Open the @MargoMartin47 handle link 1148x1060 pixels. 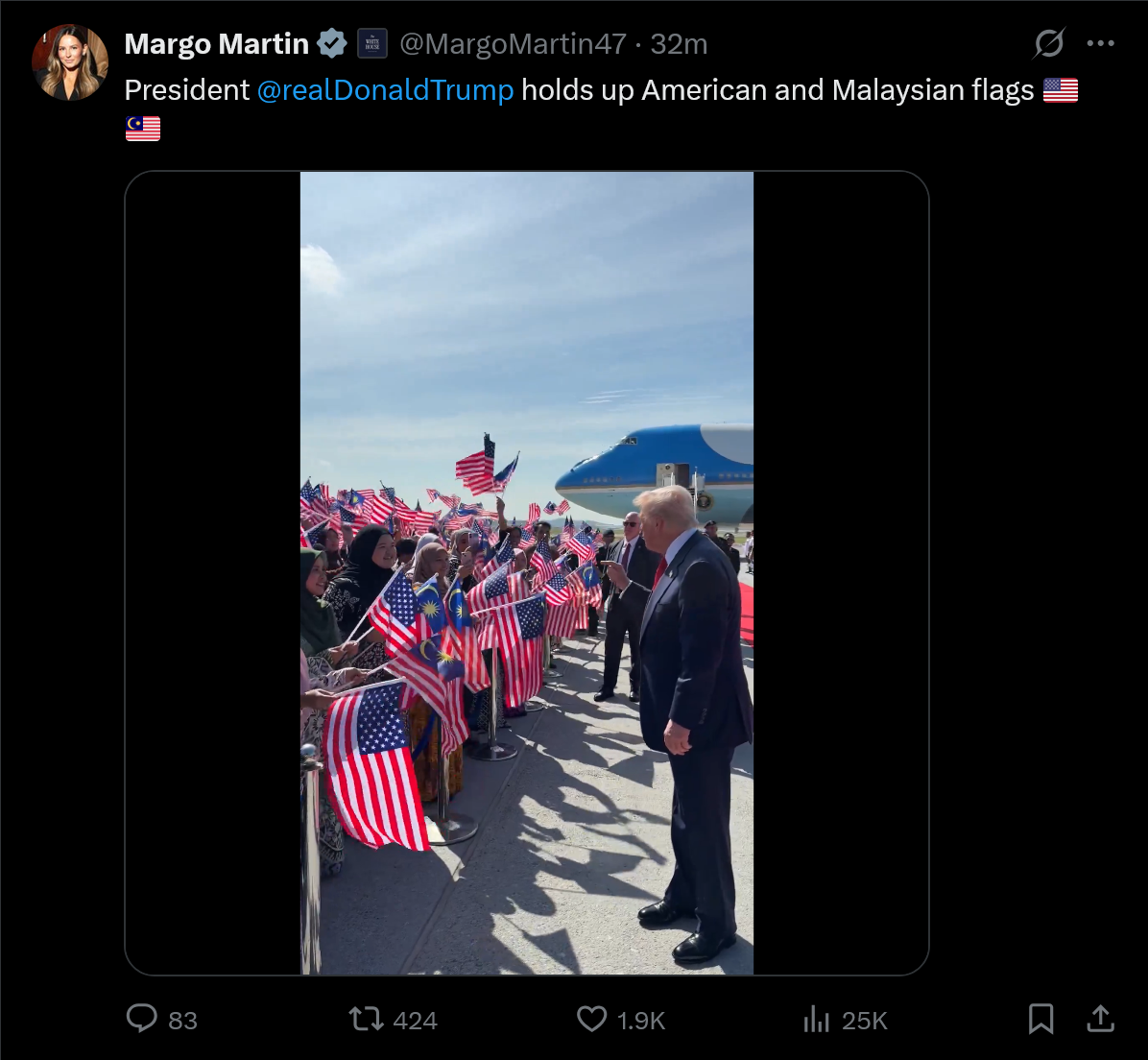[x=513, y=44]
